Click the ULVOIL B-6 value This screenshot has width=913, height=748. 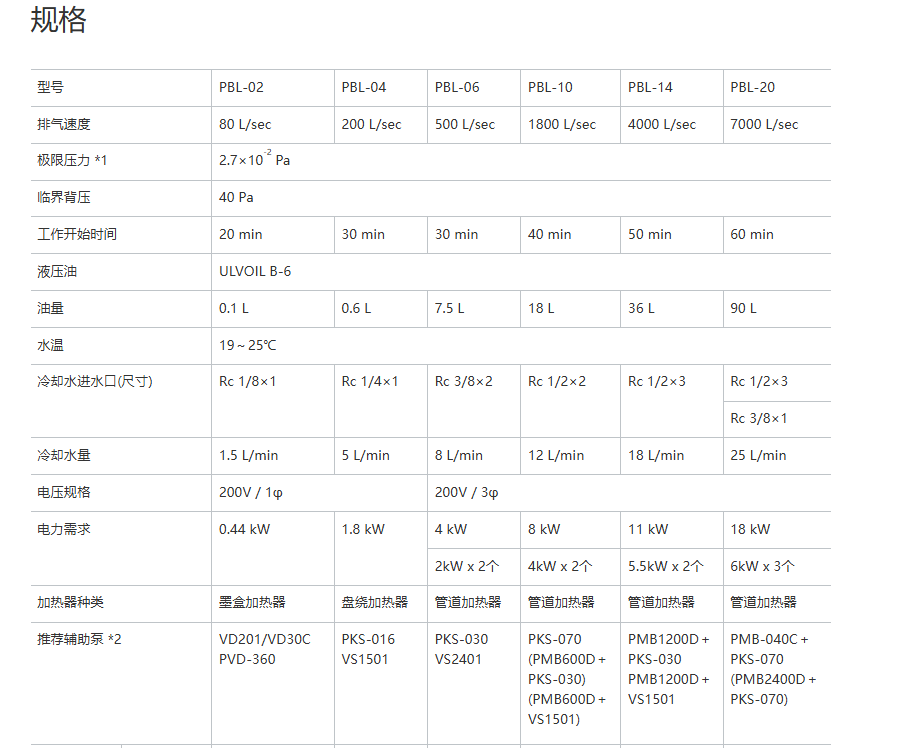255,271
